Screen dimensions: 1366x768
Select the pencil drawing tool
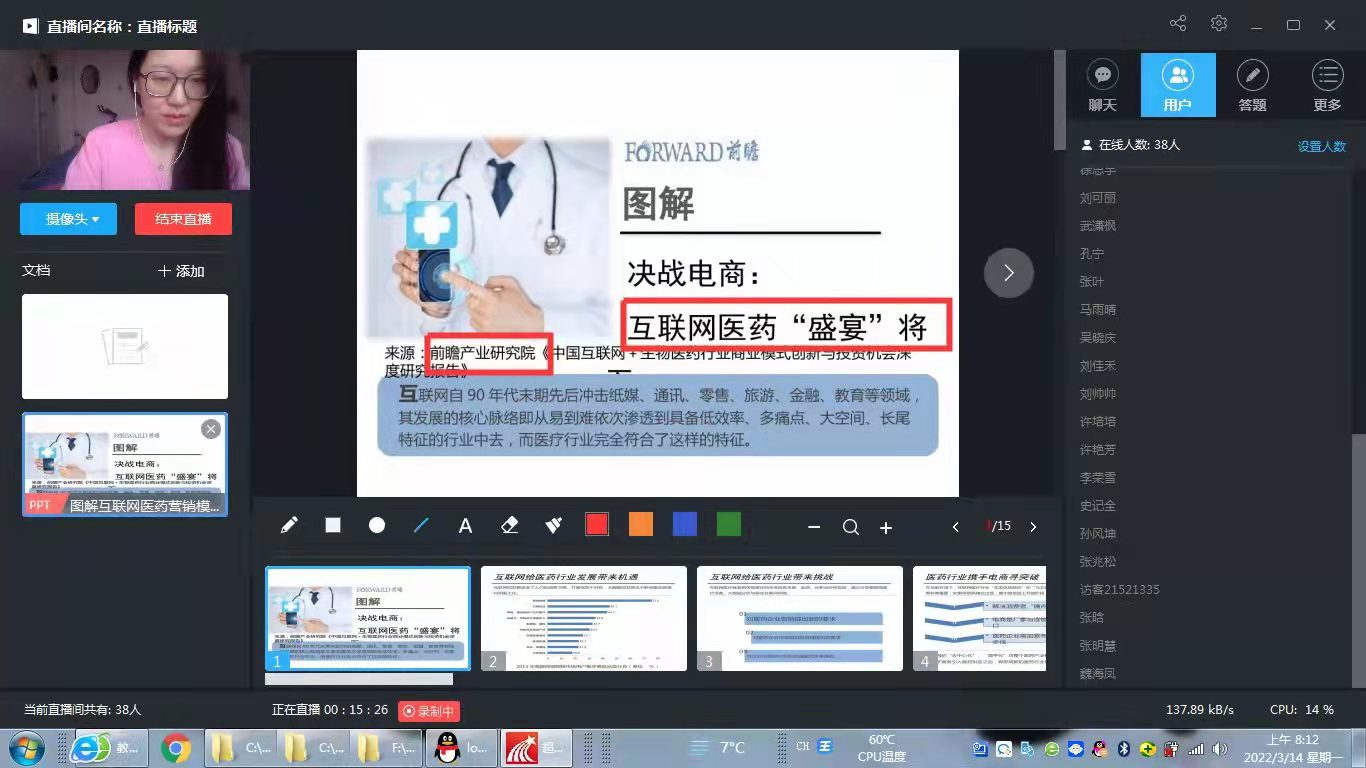tap(289, 525)
